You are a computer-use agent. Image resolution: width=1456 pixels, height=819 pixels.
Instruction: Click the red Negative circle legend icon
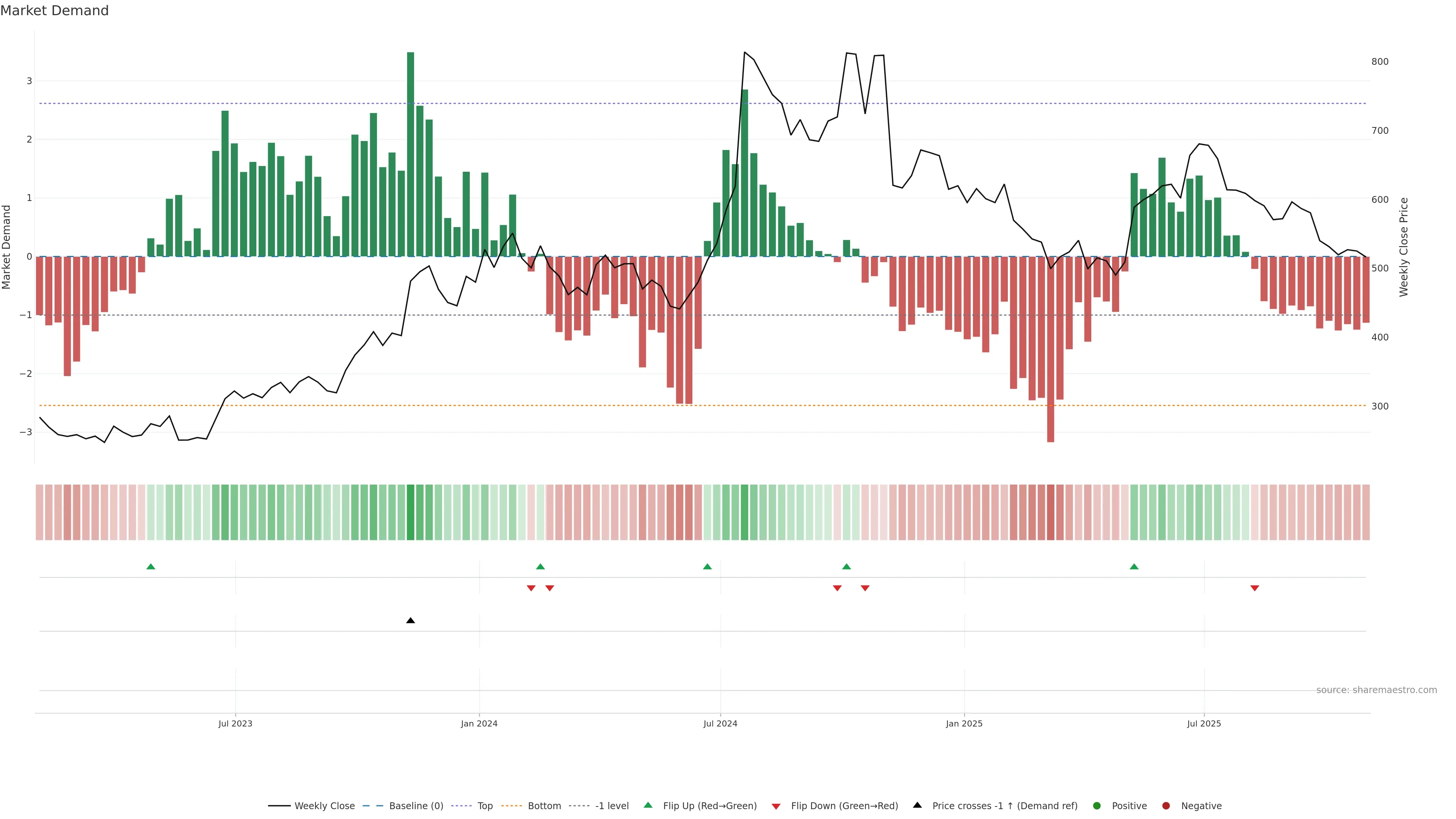pyautogui.click(x=1166, y=805)
